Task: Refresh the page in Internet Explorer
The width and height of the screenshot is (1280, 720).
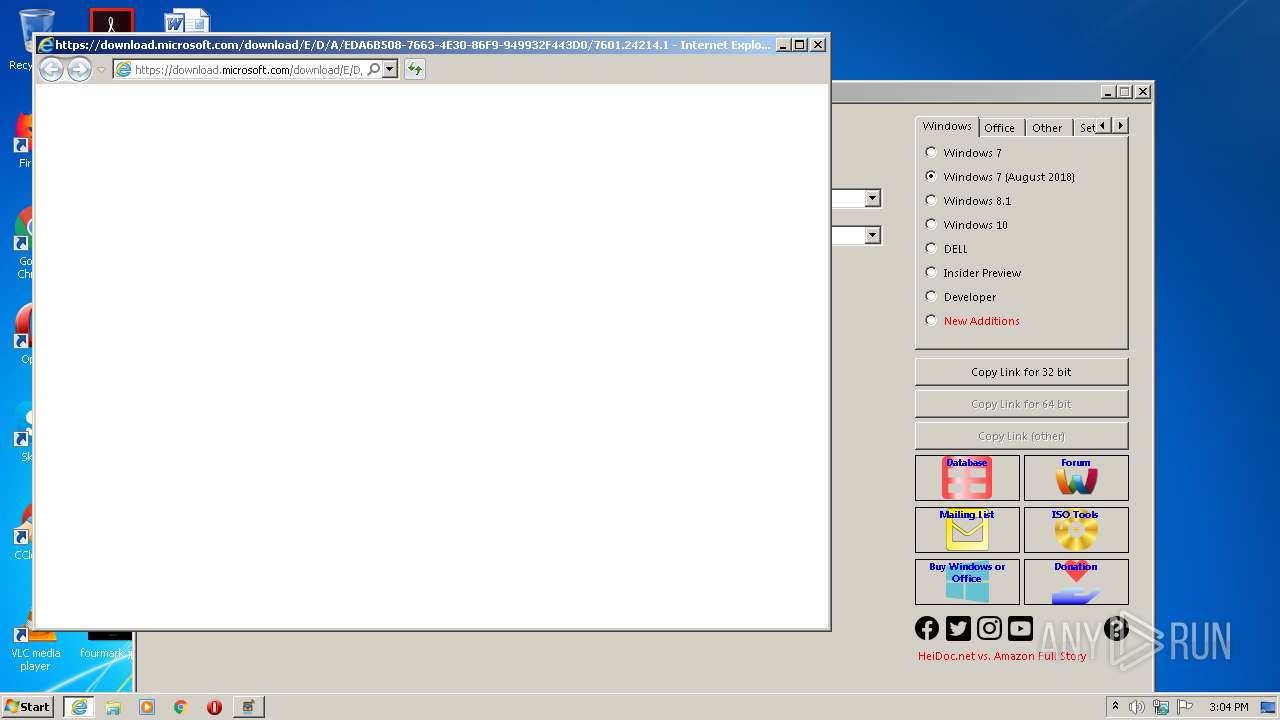Action: 414,69
